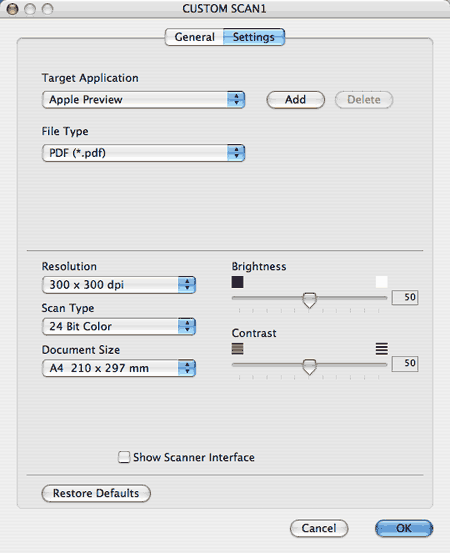Click the low contrast icon

click(x=237, y=349)
